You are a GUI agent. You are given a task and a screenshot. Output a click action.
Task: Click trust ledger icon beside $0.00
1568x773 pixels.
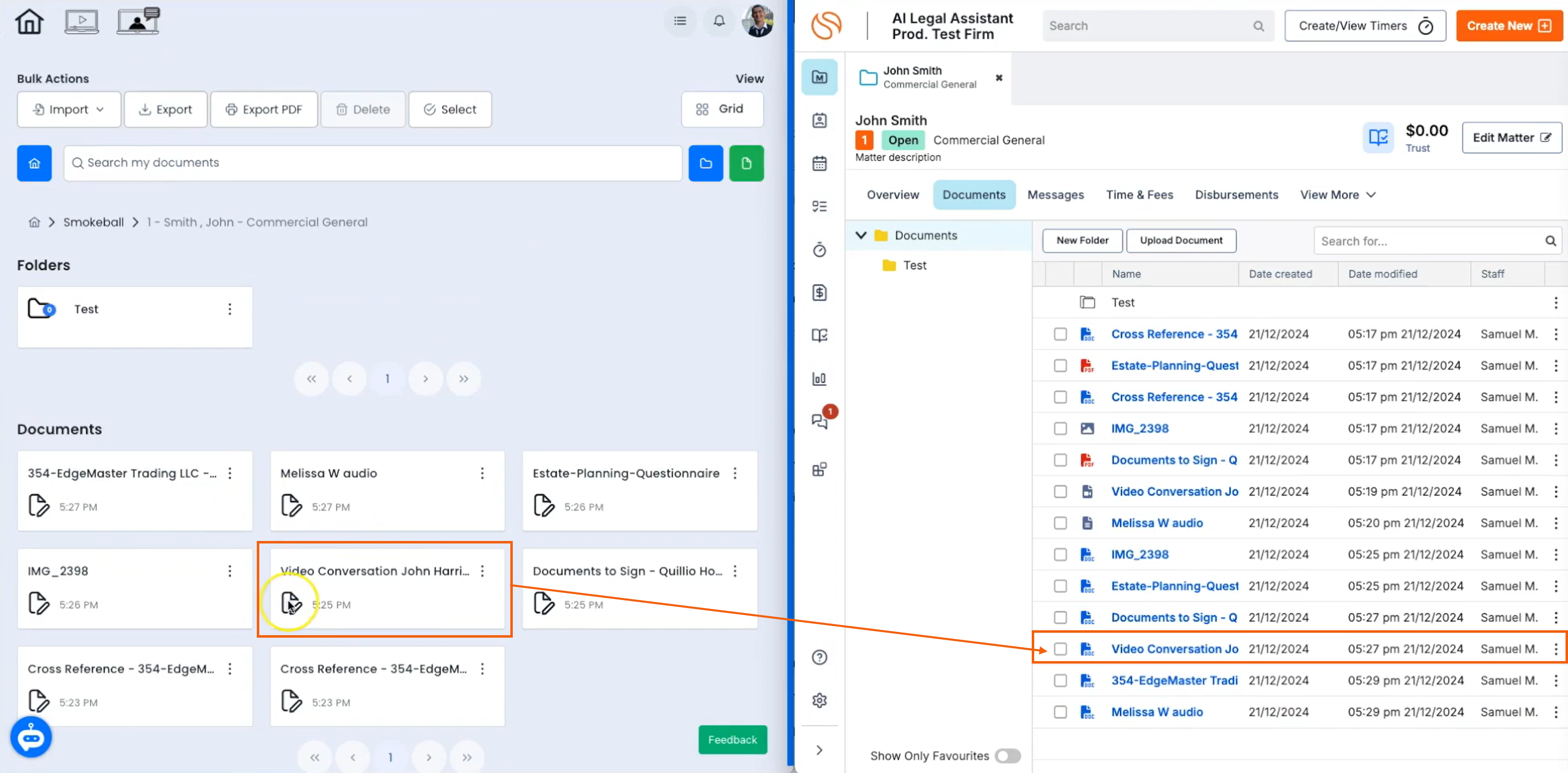[x=1377, y=137]
